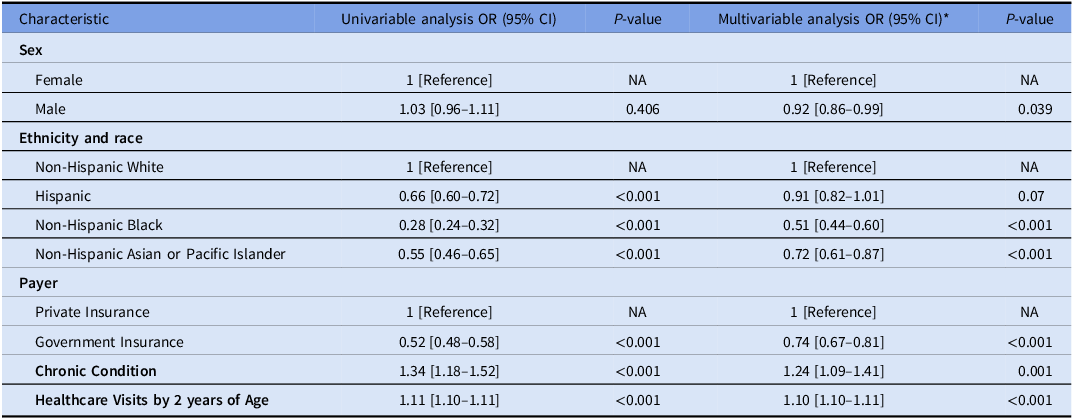Screen dimensions: 1073x419
Task: Click Healthcare Visits by 2 years of Age
Action: coord(152,400)
